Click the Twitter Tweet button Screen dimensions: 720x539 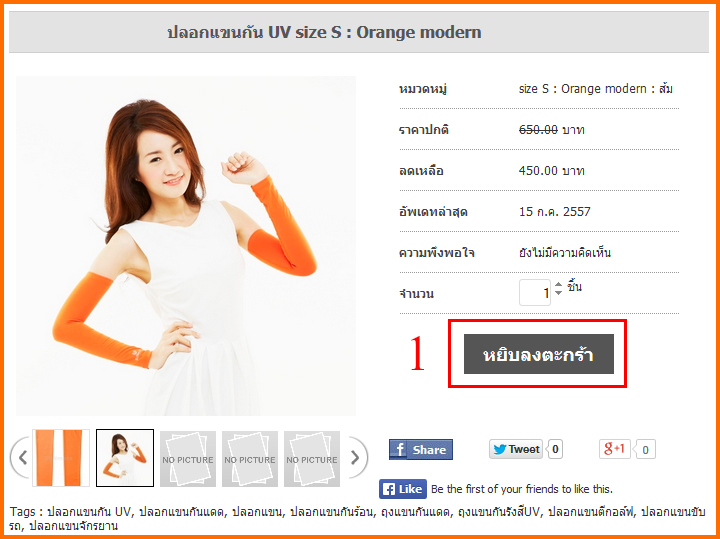[x=516, y=449]
